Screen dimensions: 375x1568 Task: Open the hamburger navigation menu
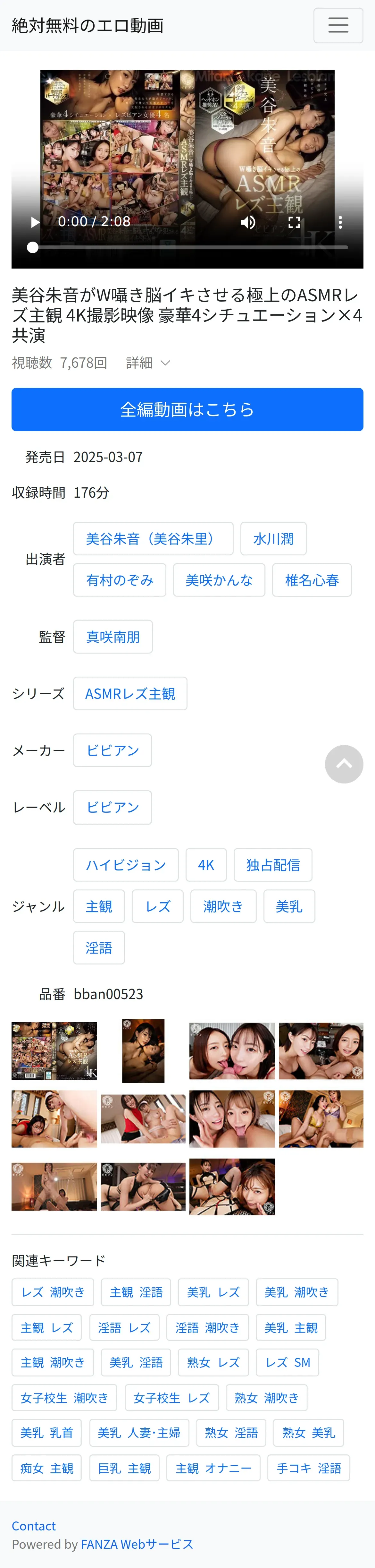(x=338, y=26)
